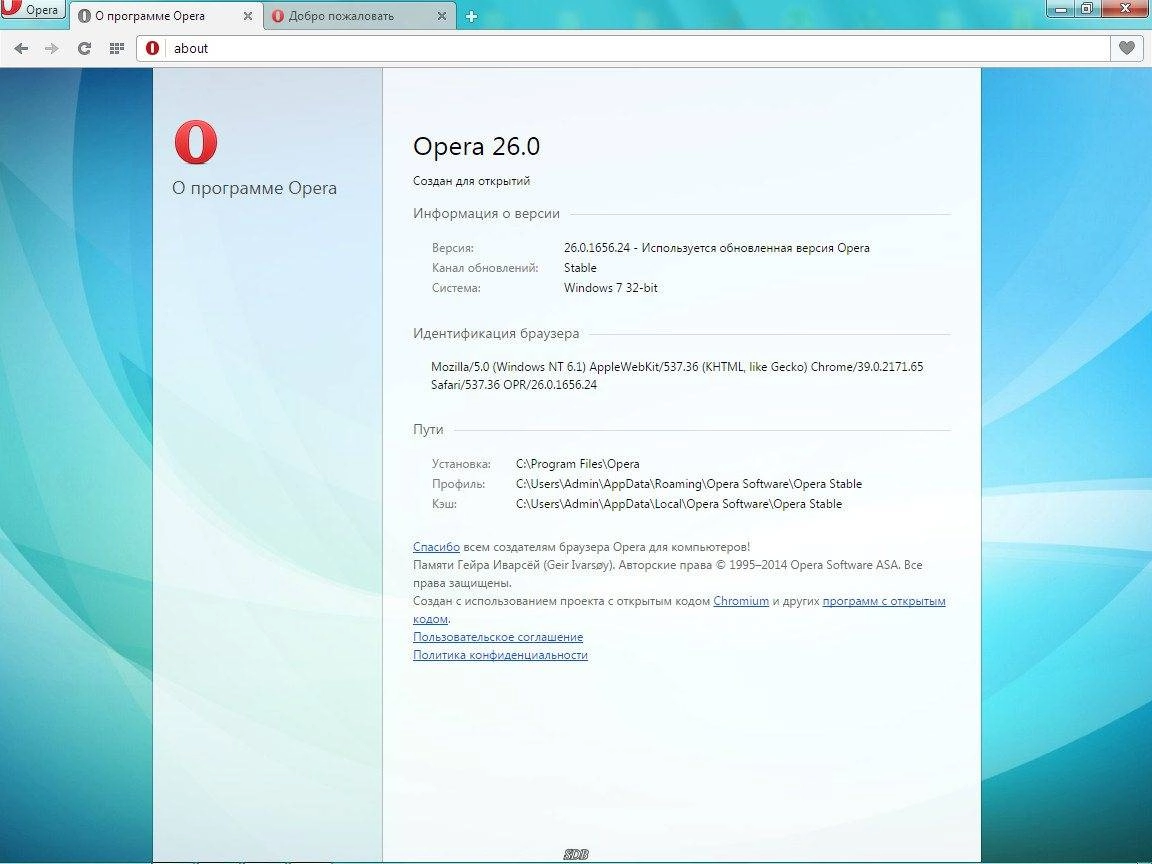Restore down the Opera window
Screen dimensions: 1152x864
(1087, 9)
